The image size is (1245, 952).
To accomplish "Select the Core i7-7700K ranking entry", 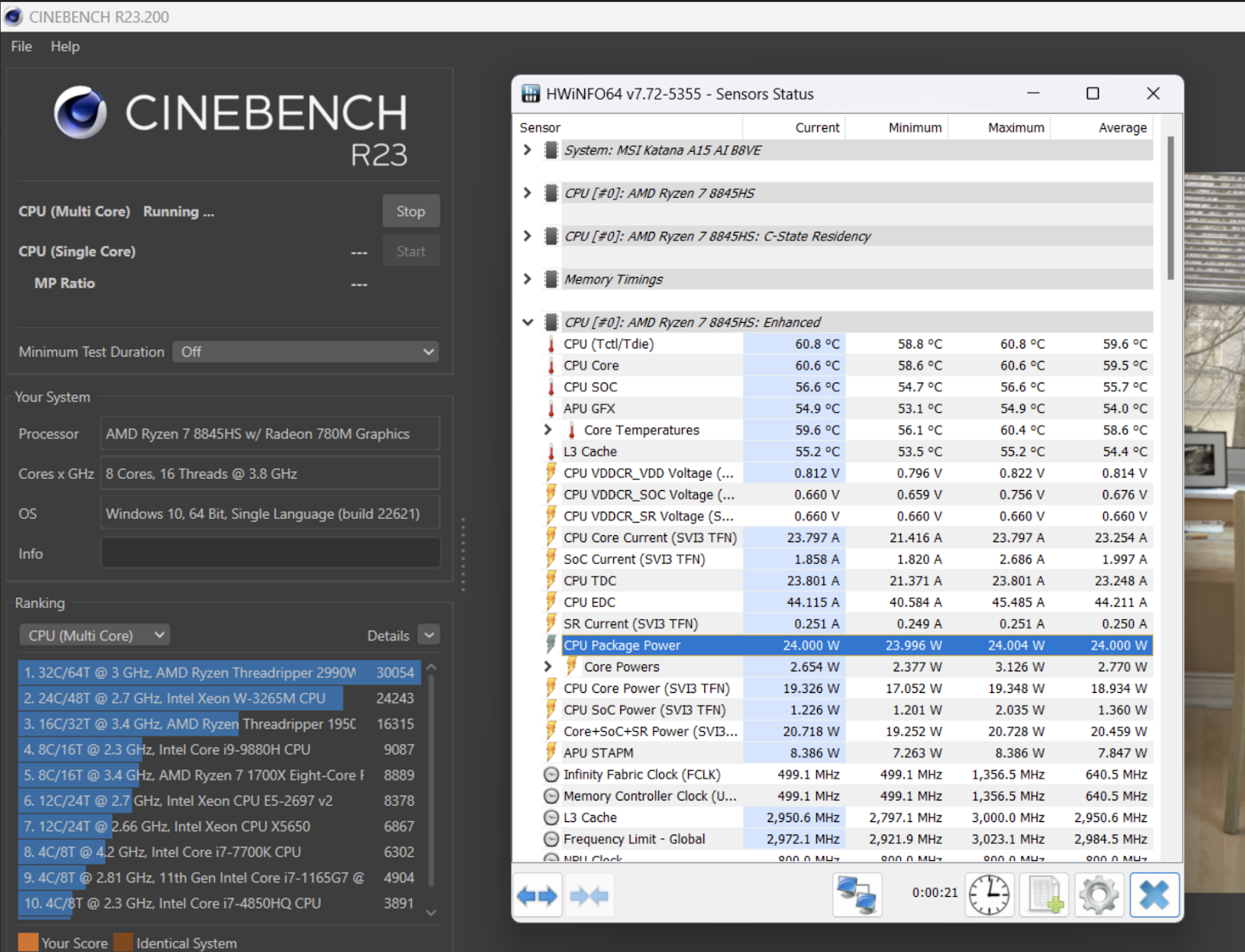I will [x=219, y=852].
